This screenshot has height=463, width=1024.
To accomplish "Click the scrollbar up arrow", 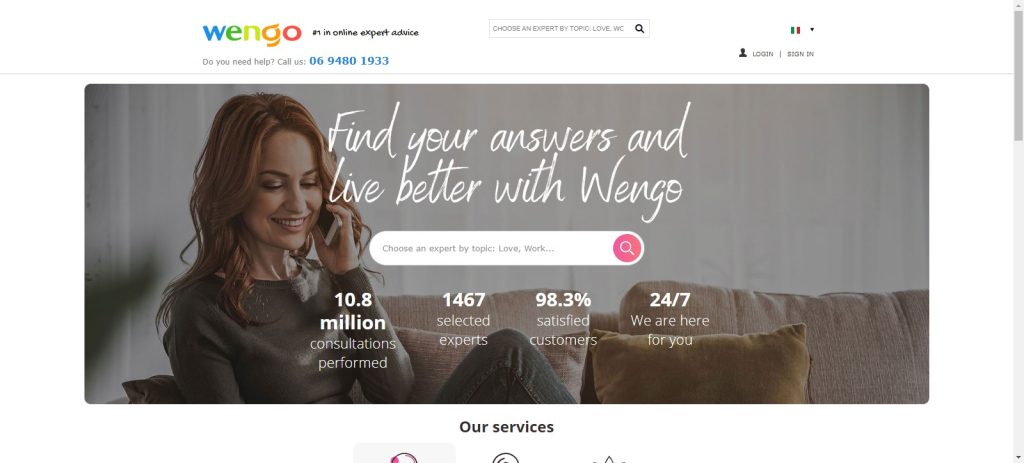I will point(1018,5).
